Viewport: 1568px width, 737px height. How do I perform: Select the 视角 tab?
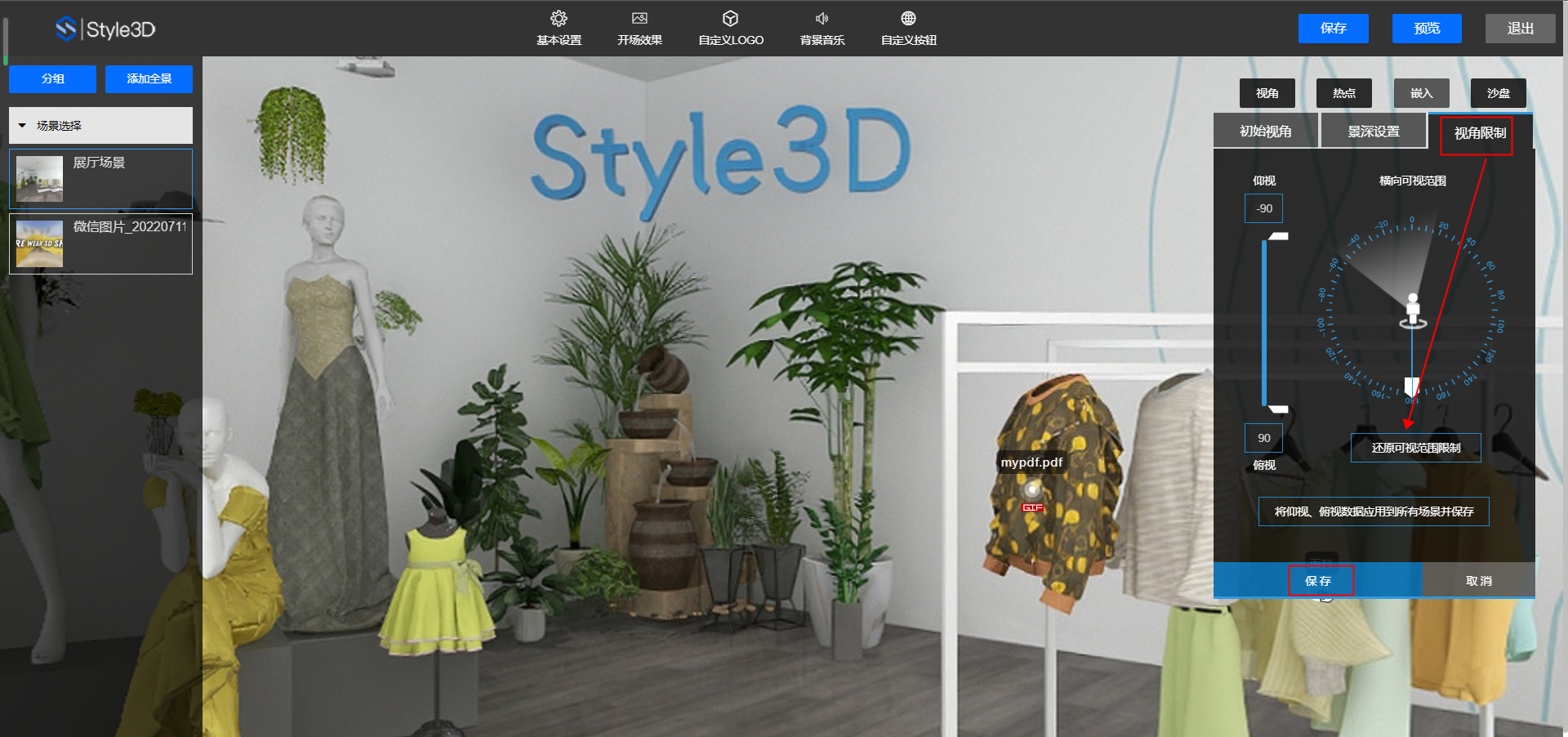click(x=1267, y=93)
